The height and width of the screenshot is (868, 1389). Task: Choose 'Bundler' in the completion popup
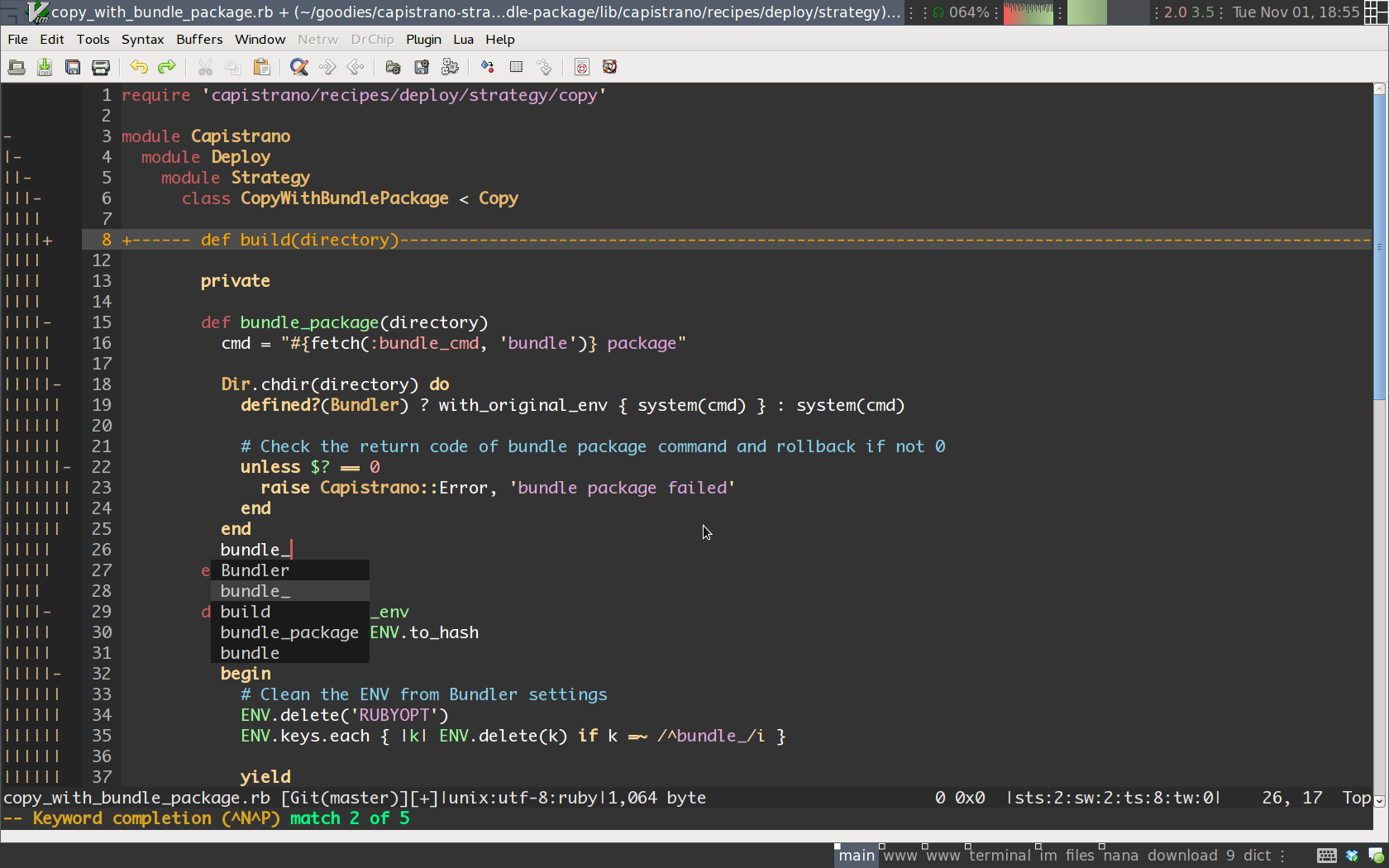coord(289,570)
